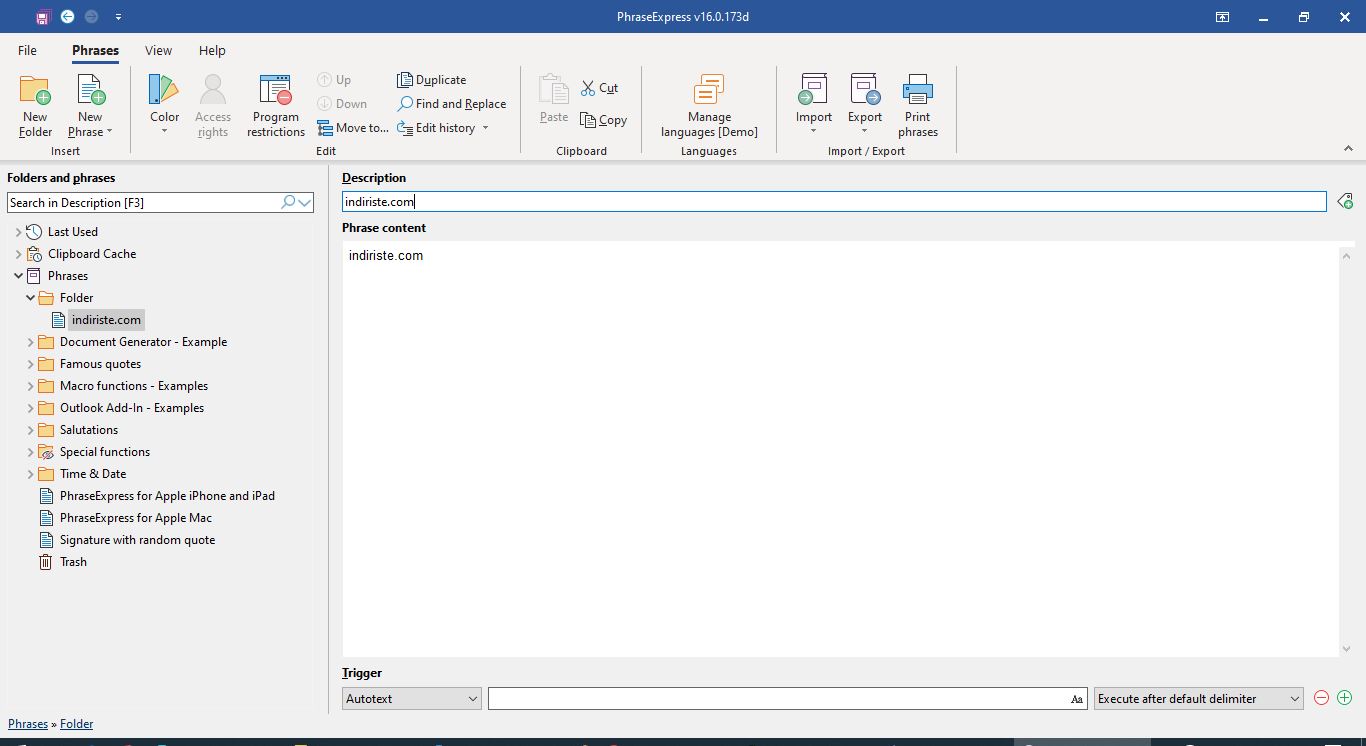Click the New Folder ribbon icon
Screen dimensions: 1366x746
[35, 105]
